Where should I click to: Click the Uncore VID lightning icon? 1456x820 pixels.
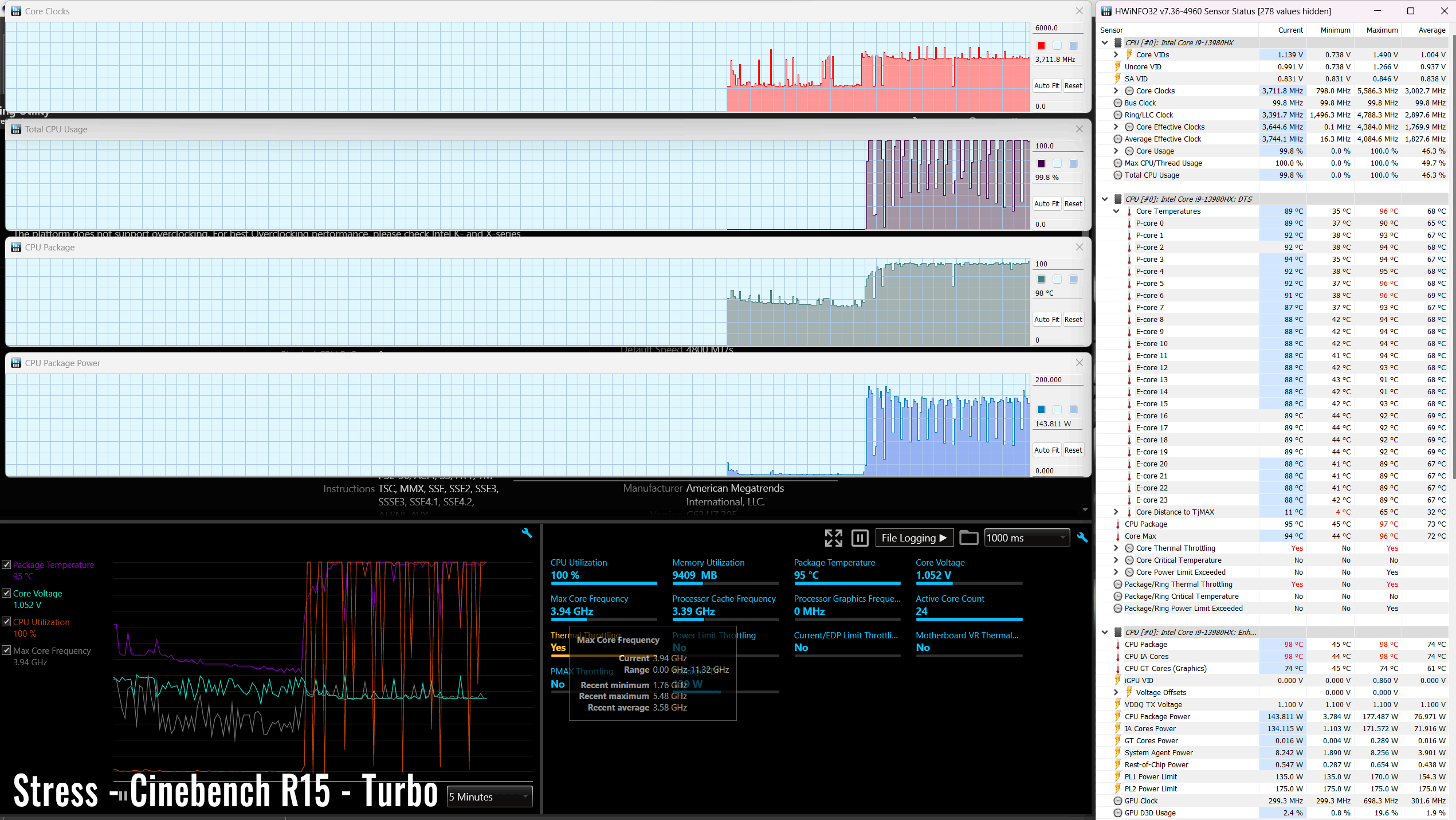[x=1117, y=66]
